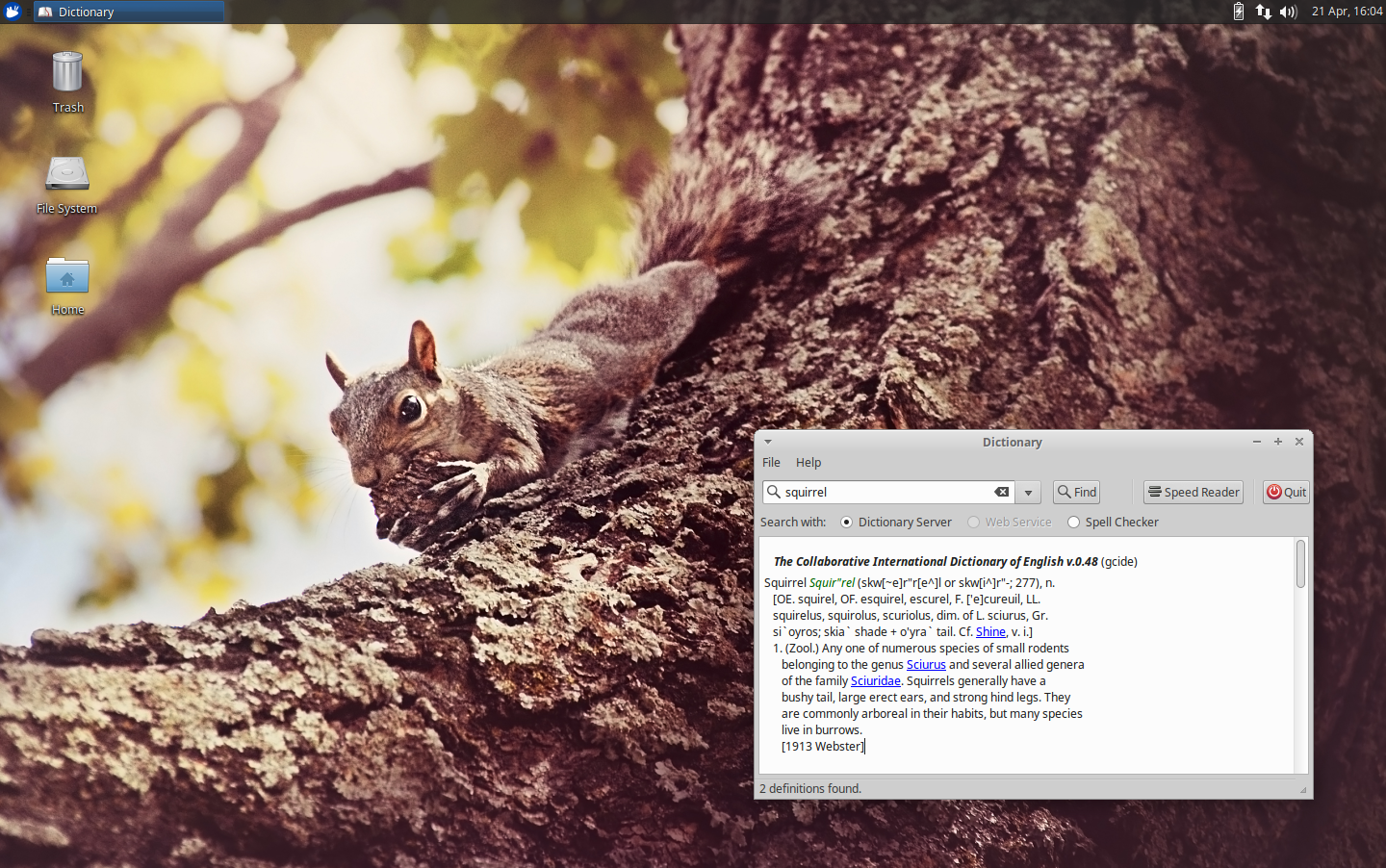Open the File menu

click(771, 462)
